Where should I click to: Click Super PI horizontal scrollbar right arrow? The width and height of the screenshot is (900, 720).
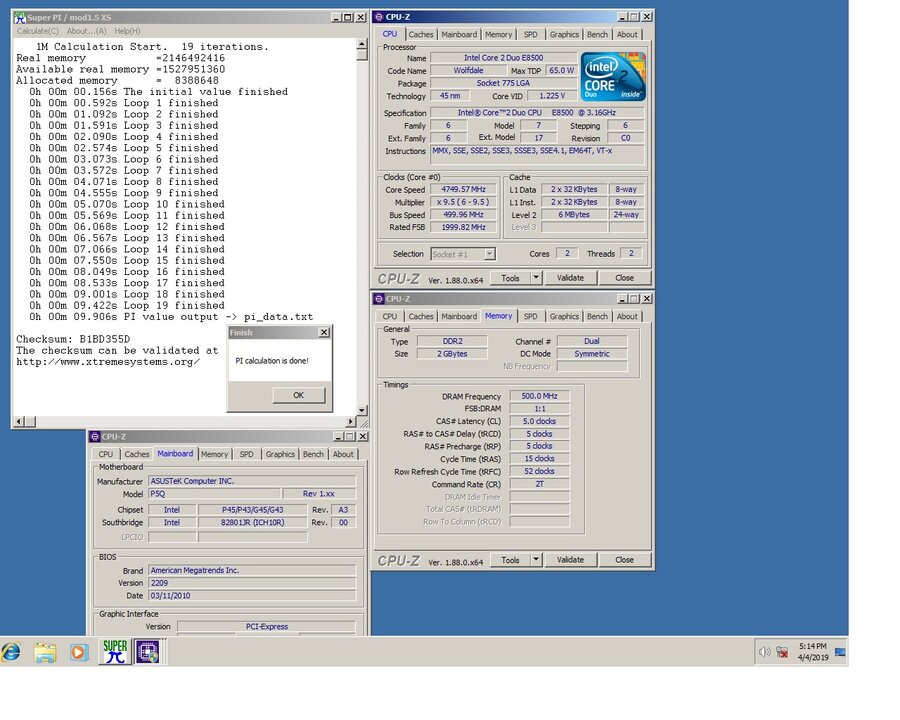(351, 421)
